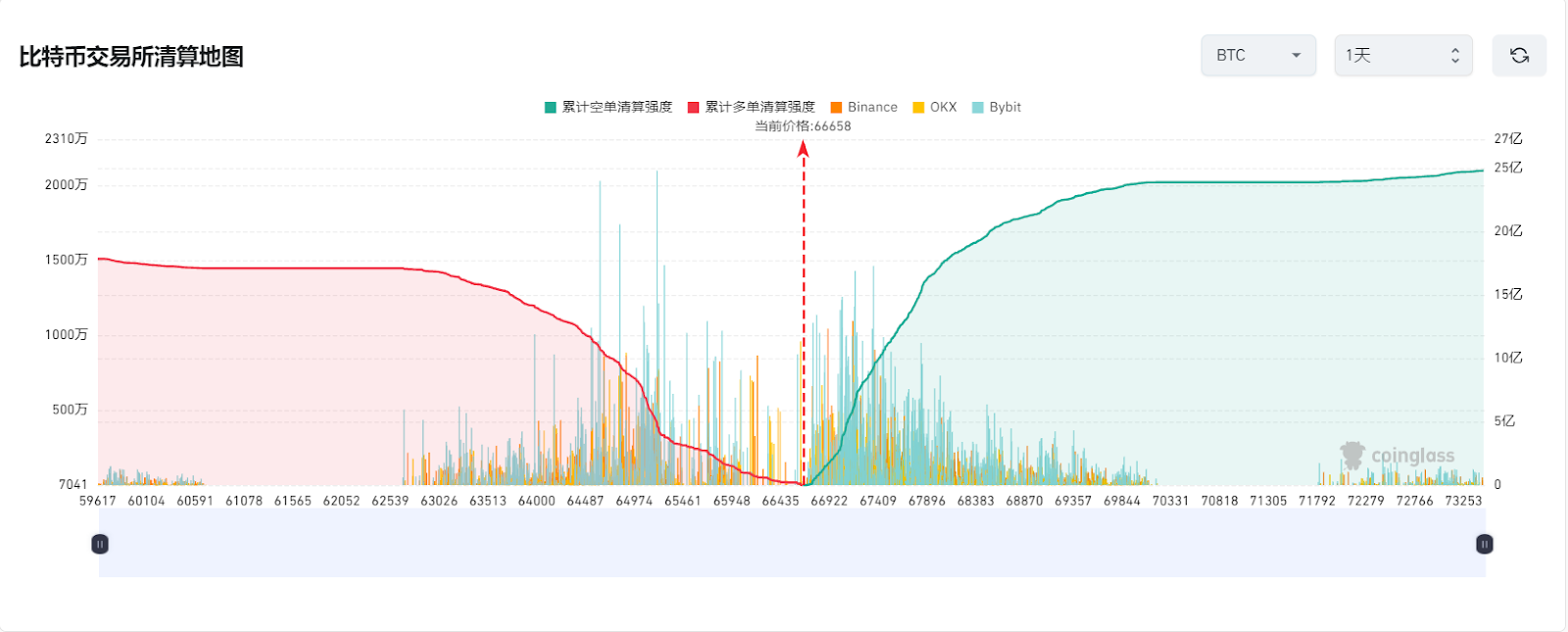Click the 27亿 right axis label
Screen dimensions: 1568x632
click(x=1508, y=139)
